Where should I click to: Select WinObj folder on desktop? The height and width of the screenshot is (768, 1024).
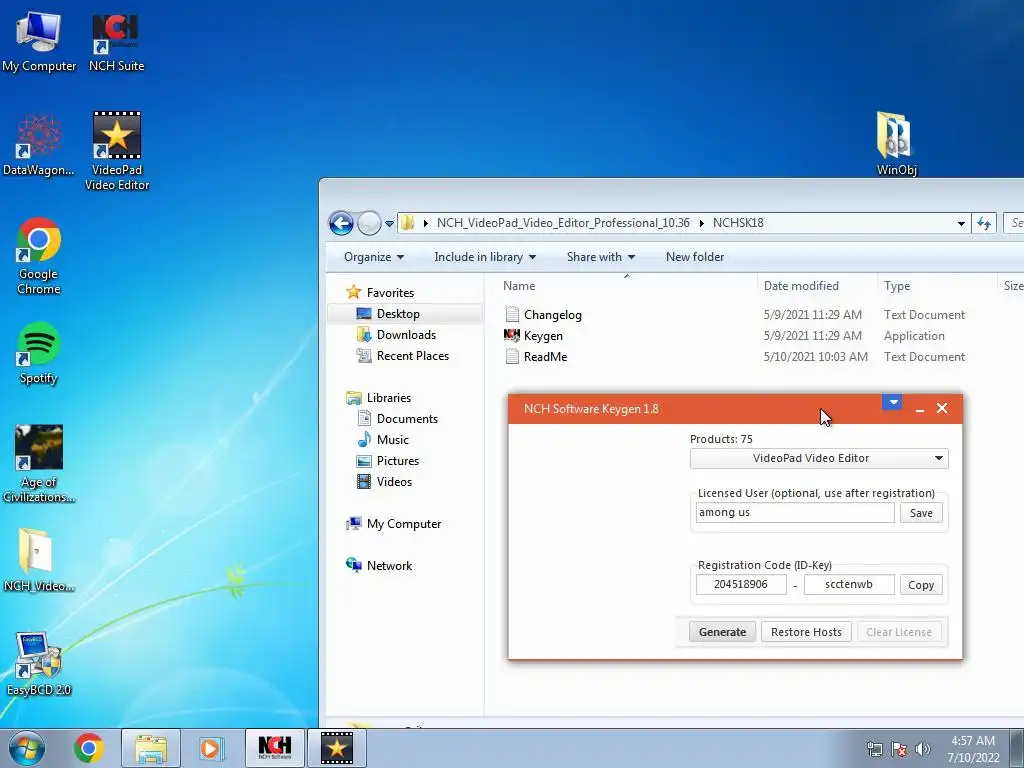tap(896, 144)
